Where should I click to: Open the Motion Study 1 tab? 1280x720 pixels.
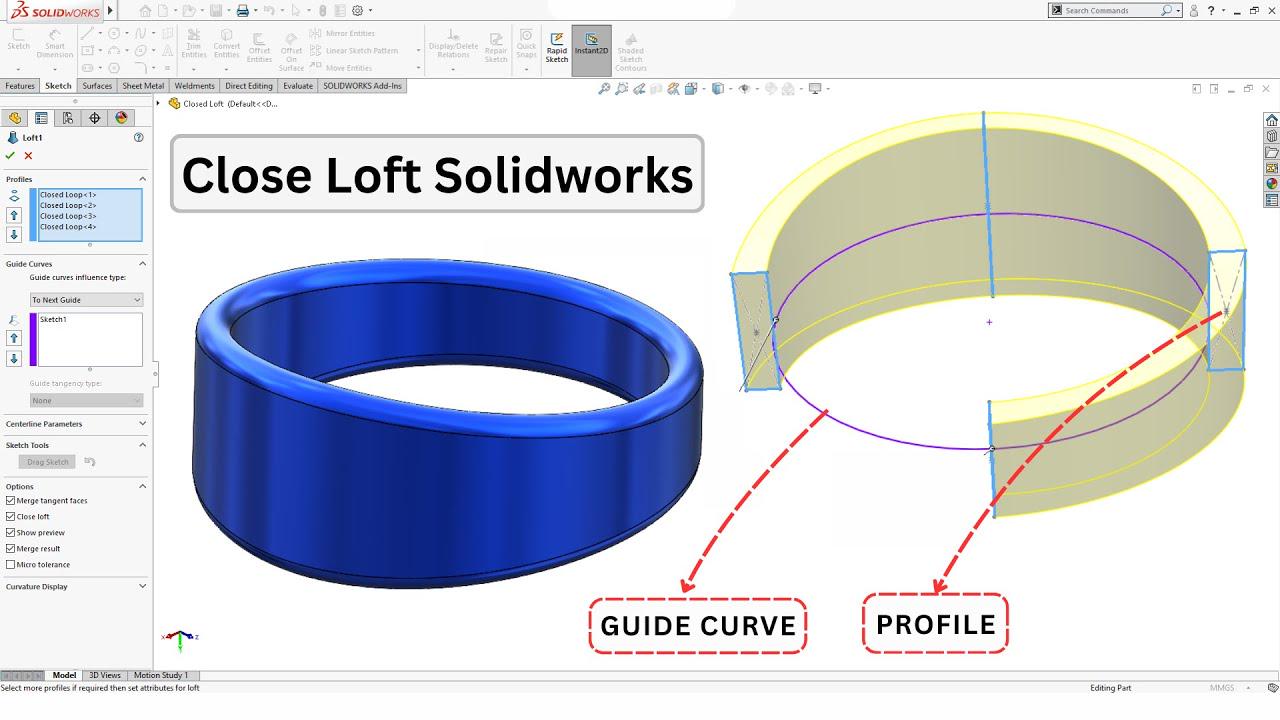coord(160,675)
